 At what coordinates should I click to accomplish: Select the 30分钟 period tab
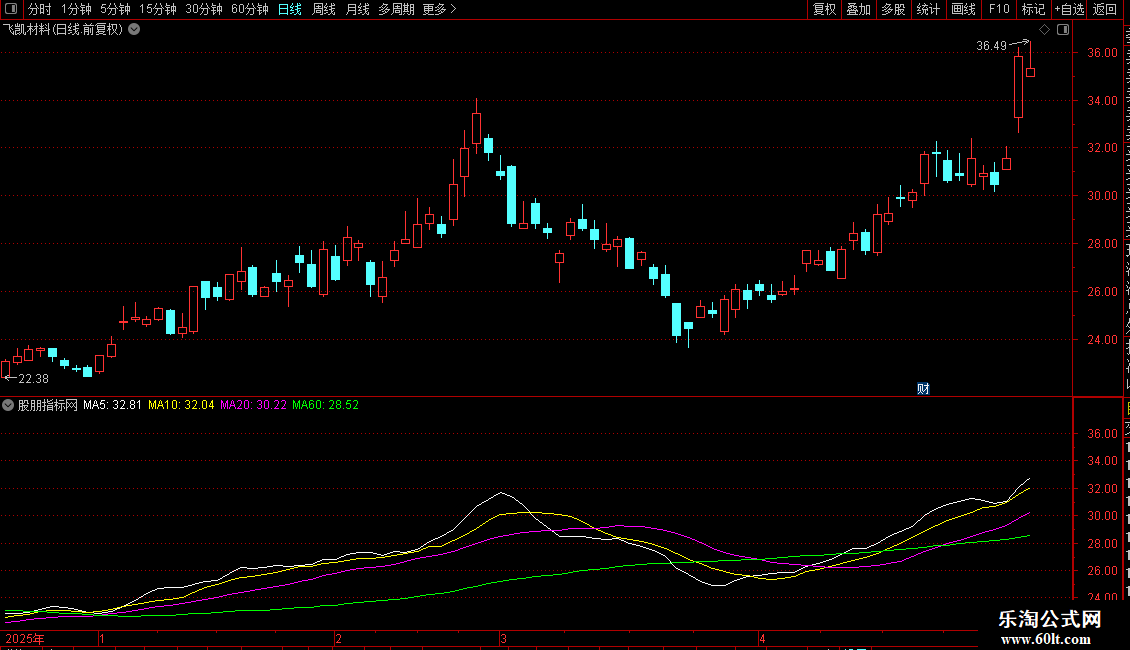point(204,9)
